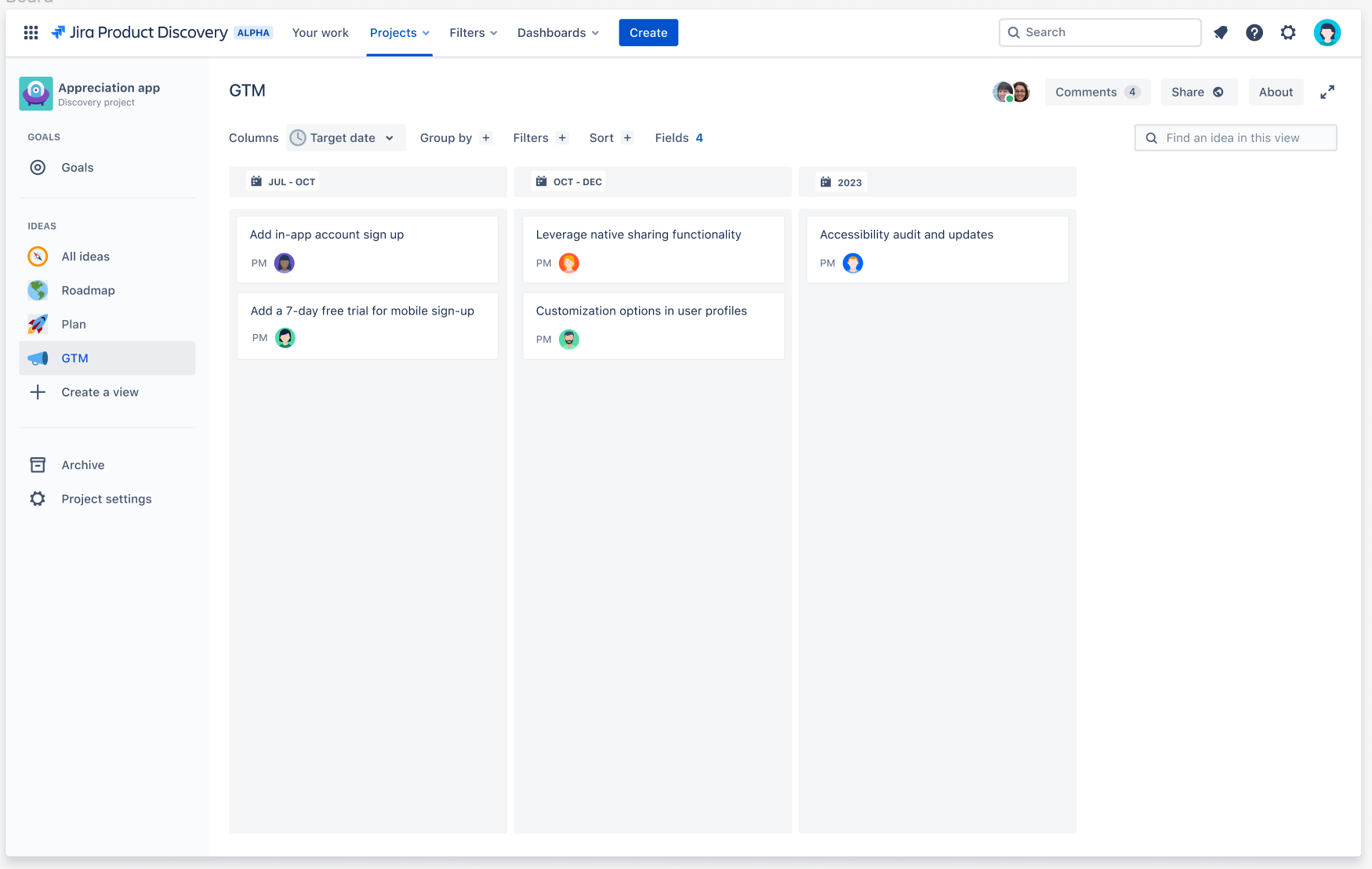This screenshot has width=1372, height=869.
Task: Open the Filters menu in top navigation
Action: pyautogui.click(x=474, y=33)
